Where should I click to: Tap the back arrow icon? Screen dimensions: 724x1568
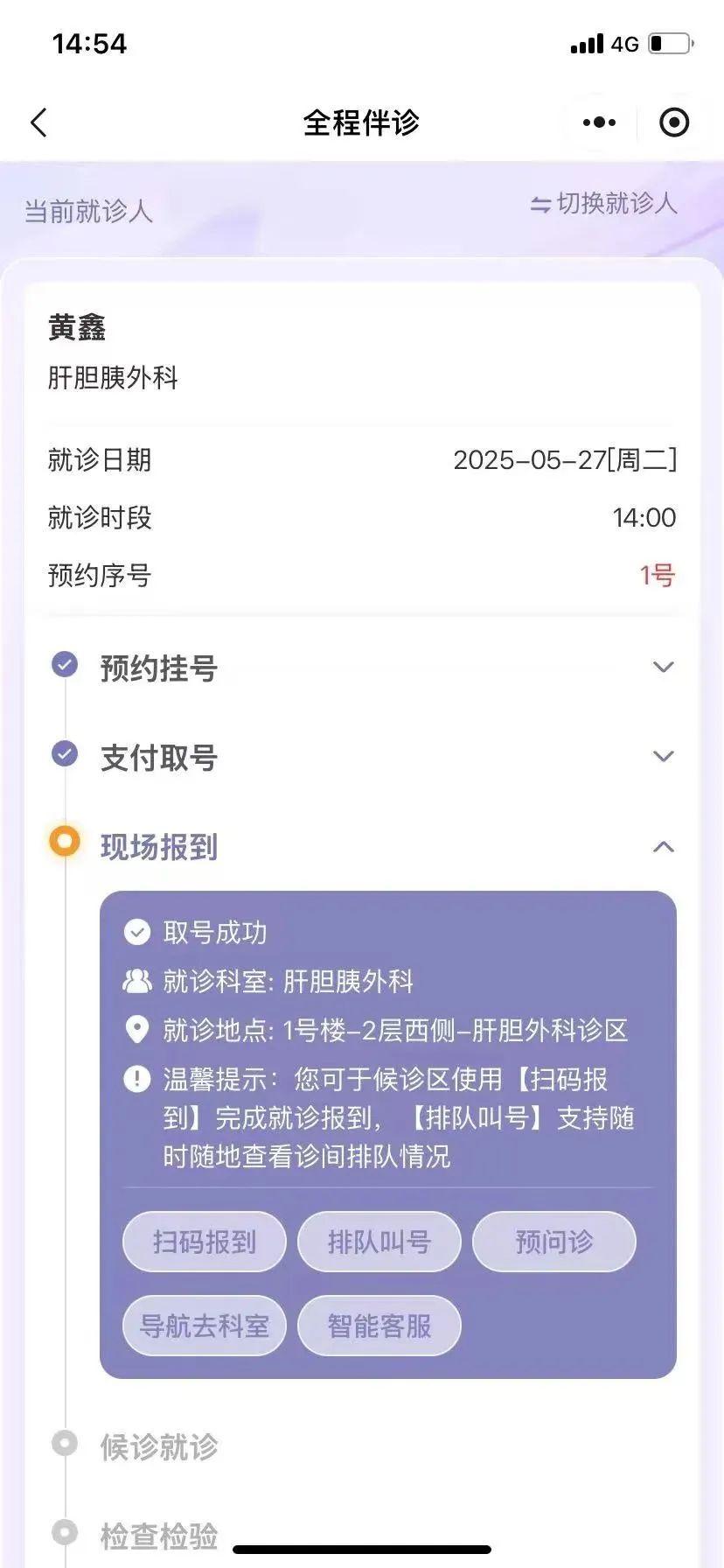[38, 122]
